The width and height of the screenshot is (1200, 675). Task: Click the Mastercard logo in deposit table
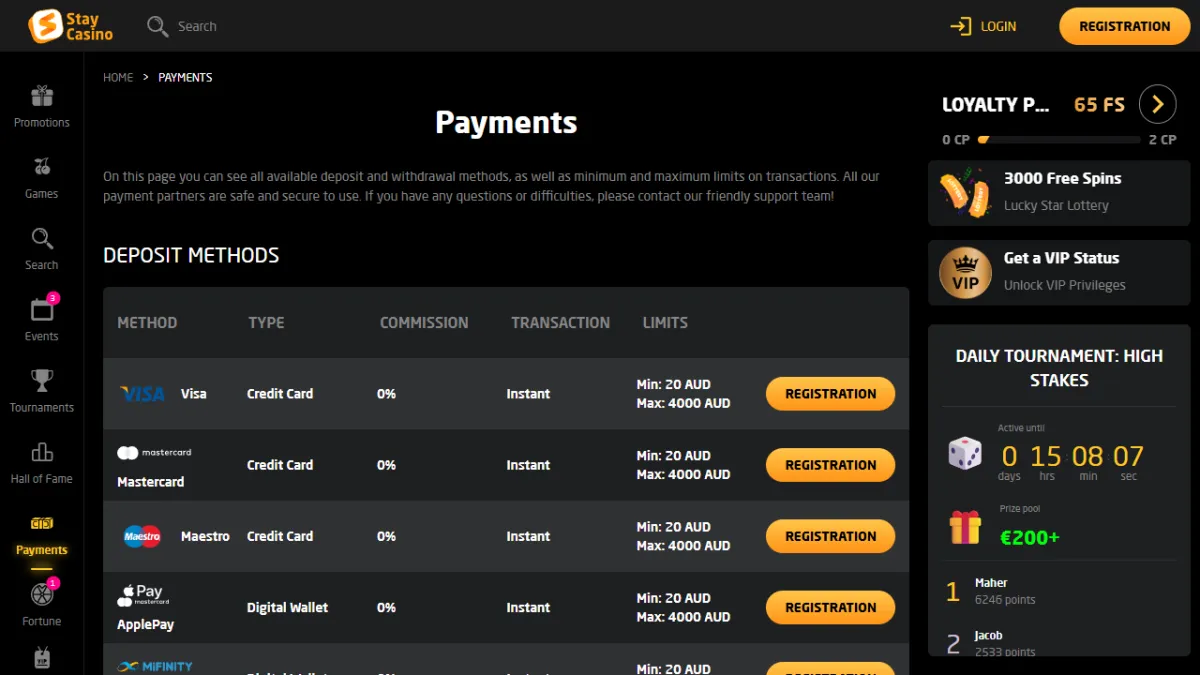[154, 453]
